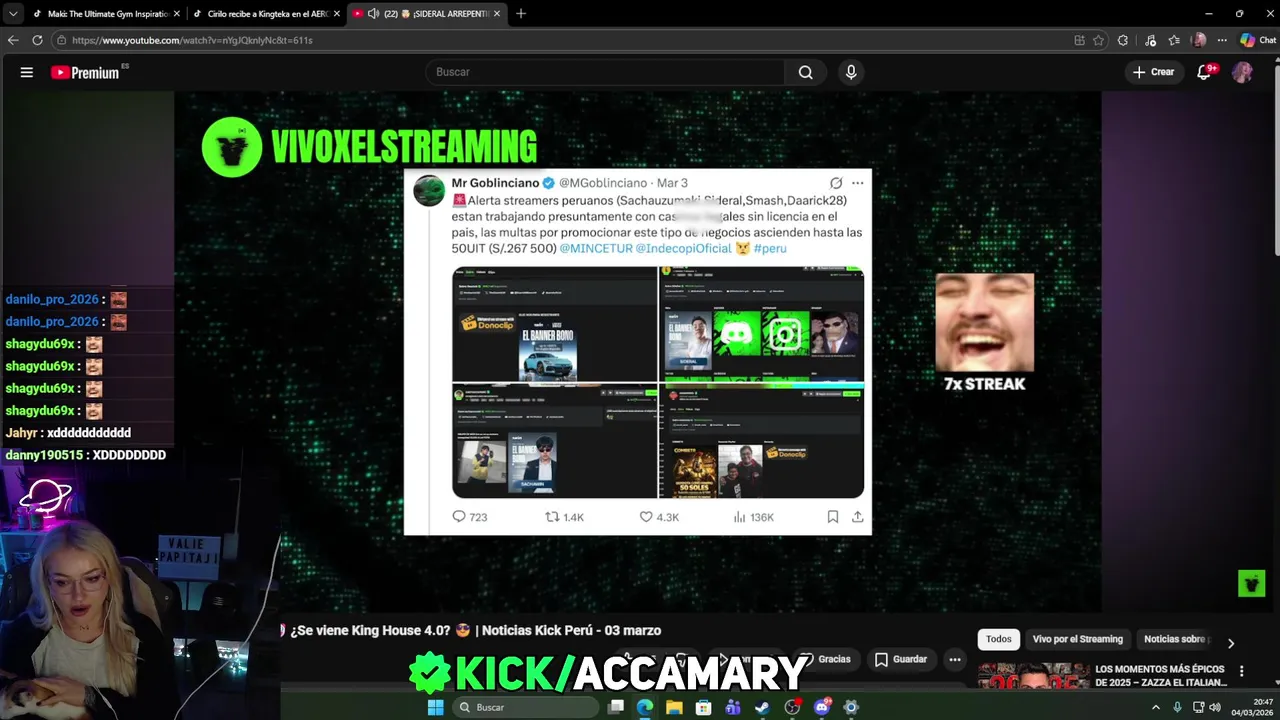Open Discord from the taskbar
1280x720 pixels.
(822, 707)
